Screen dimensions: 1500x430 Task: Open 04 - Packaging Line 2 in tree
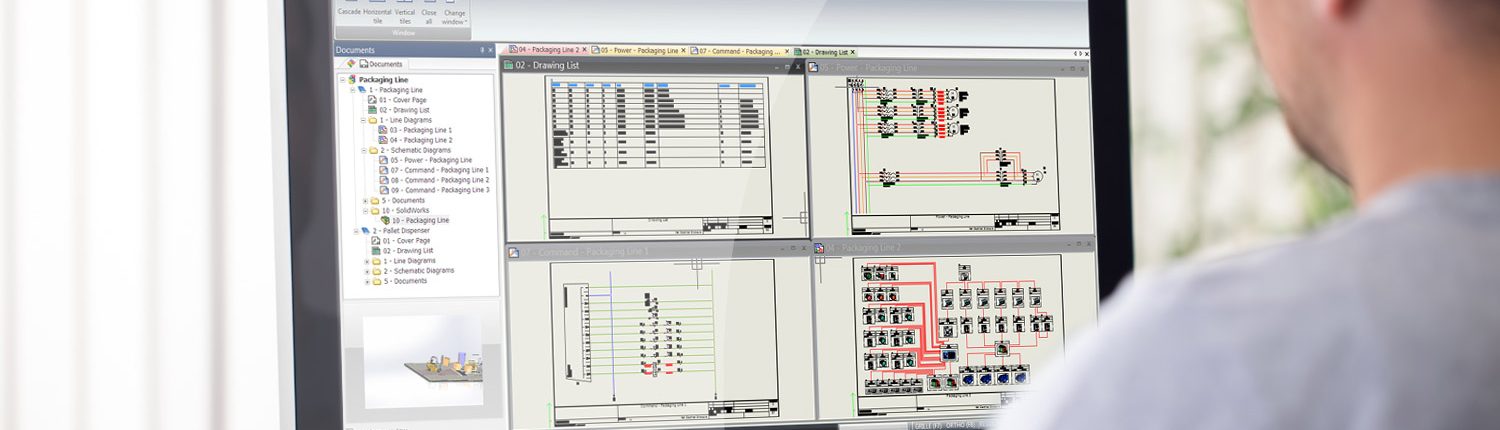coord(421,140)
